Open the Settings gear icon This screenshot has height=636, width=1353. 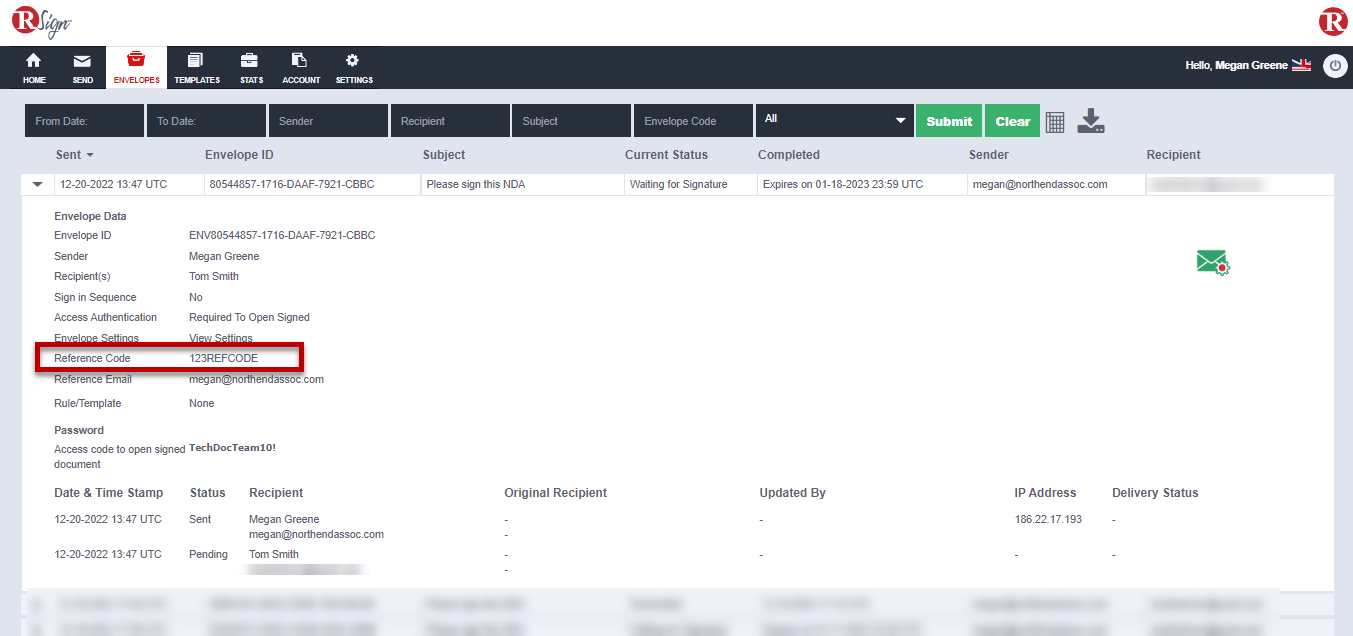353,66
